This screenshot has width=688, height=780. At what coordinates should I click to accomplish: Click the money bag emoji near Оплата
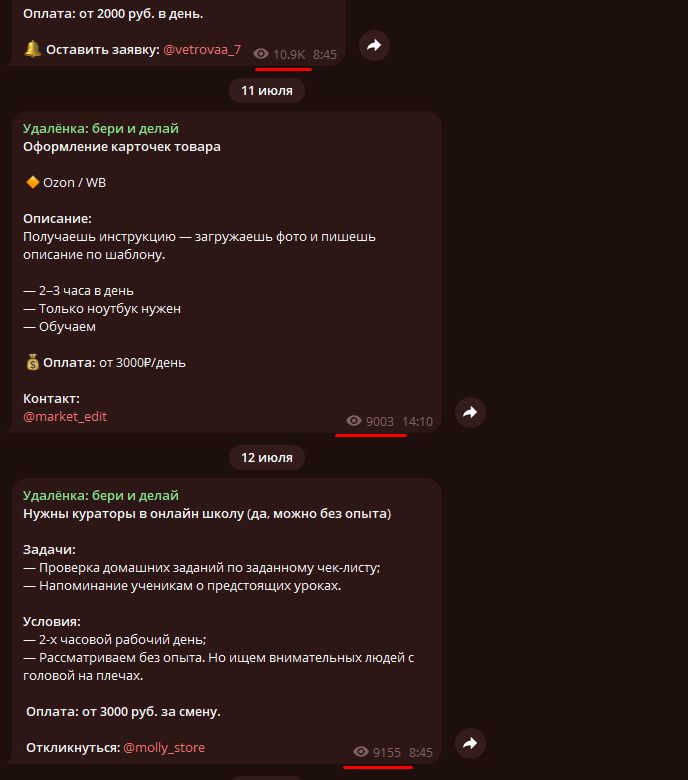(32, 362)
